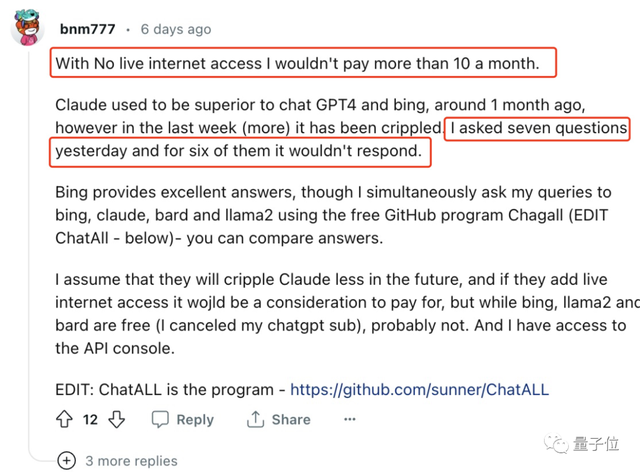Click the Share upload arrow icon

(x=255, y=420)
